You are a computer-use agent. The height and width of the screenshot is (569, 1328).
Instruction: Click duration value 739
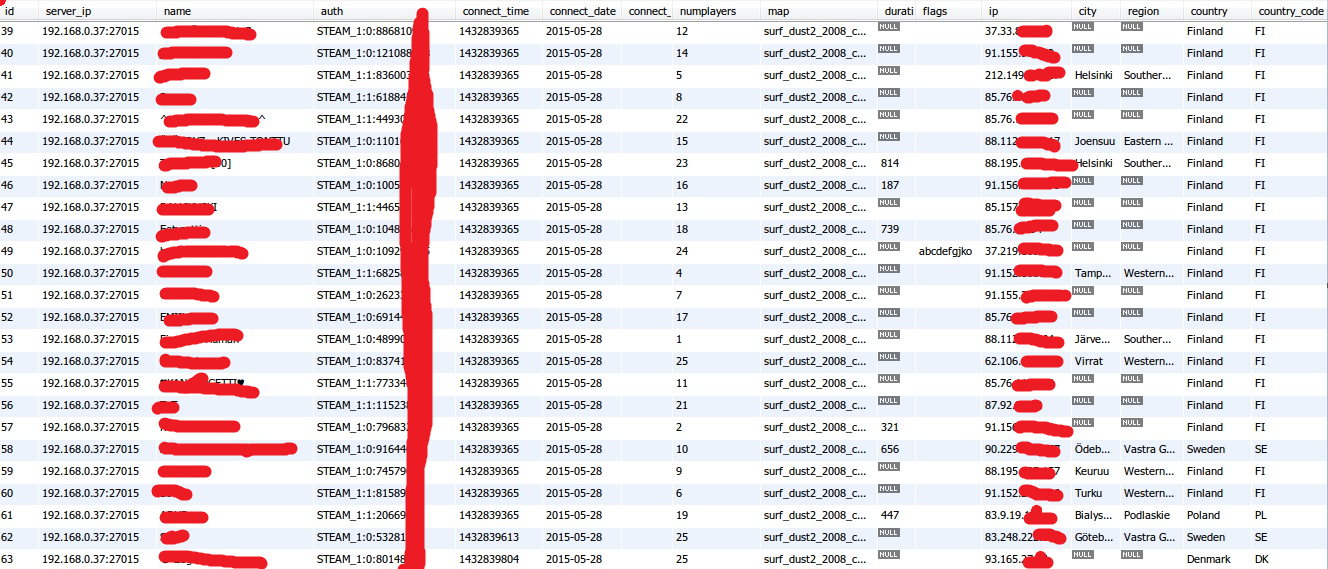889,229
